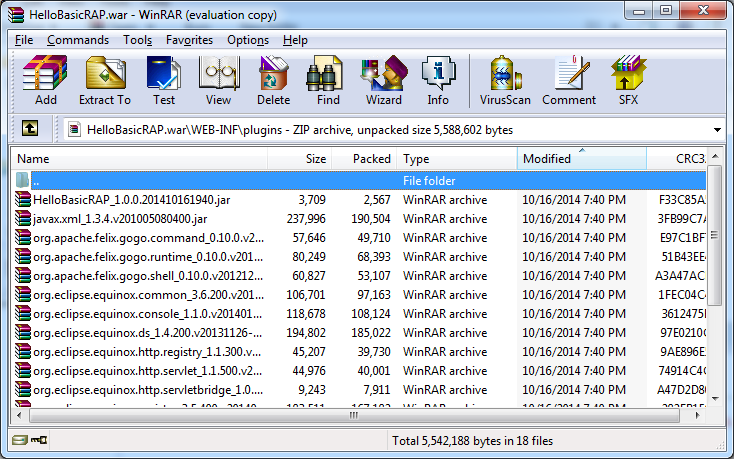
Task: Click packed value 68,393
Action: click(x=374, y=257)
